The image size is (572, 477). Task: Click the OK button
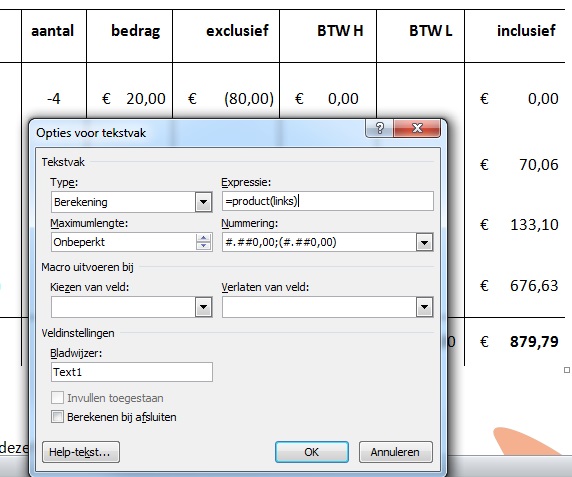pos(312,452)
